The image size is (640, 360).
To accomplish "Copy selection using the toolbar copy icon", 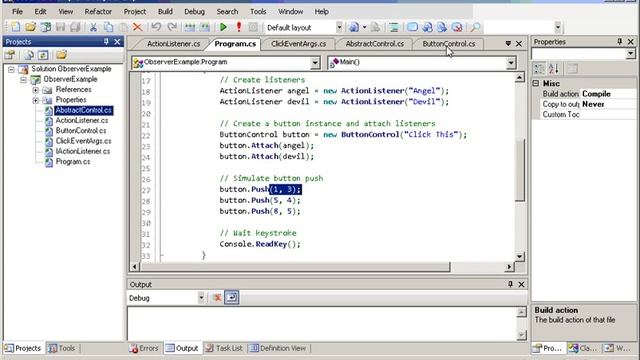I will [108, 27].
